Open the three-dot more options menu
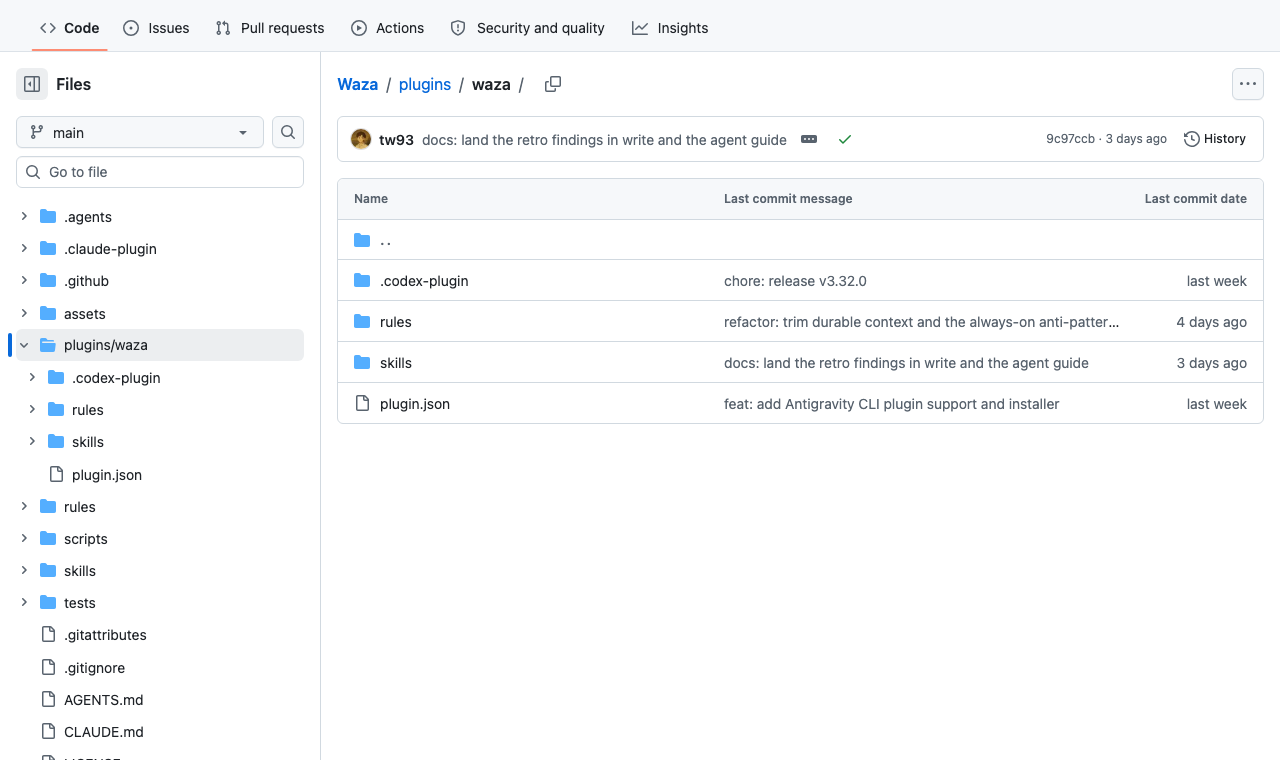Viewport: 1280px width, 760px height. click(1248, 84)
